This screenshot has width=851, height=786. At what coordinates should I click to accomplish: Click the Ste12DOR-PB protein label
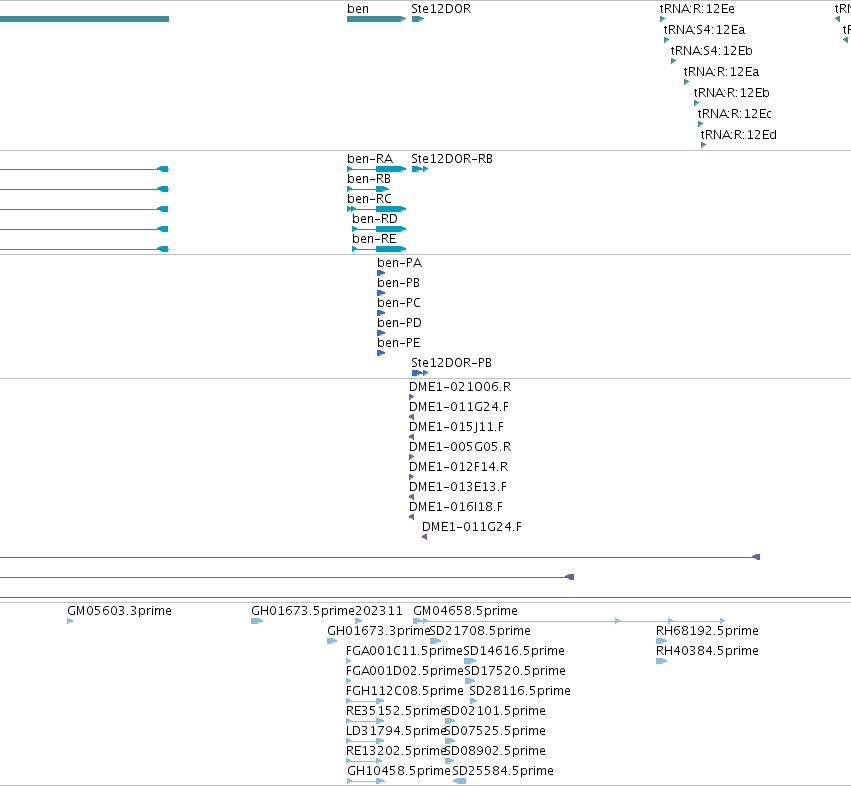(x=451, y=363)
